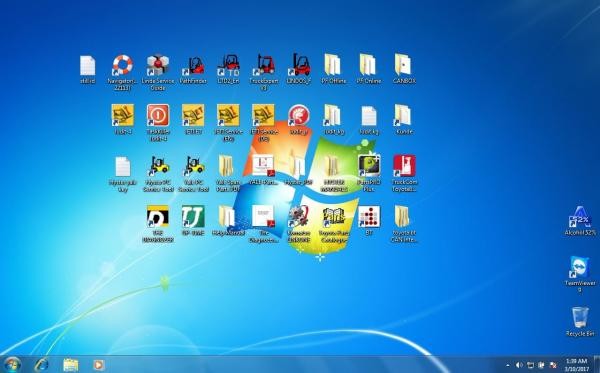Open the CANBOX folder
This screenshot has height=373, width=600.
point(404,68)
